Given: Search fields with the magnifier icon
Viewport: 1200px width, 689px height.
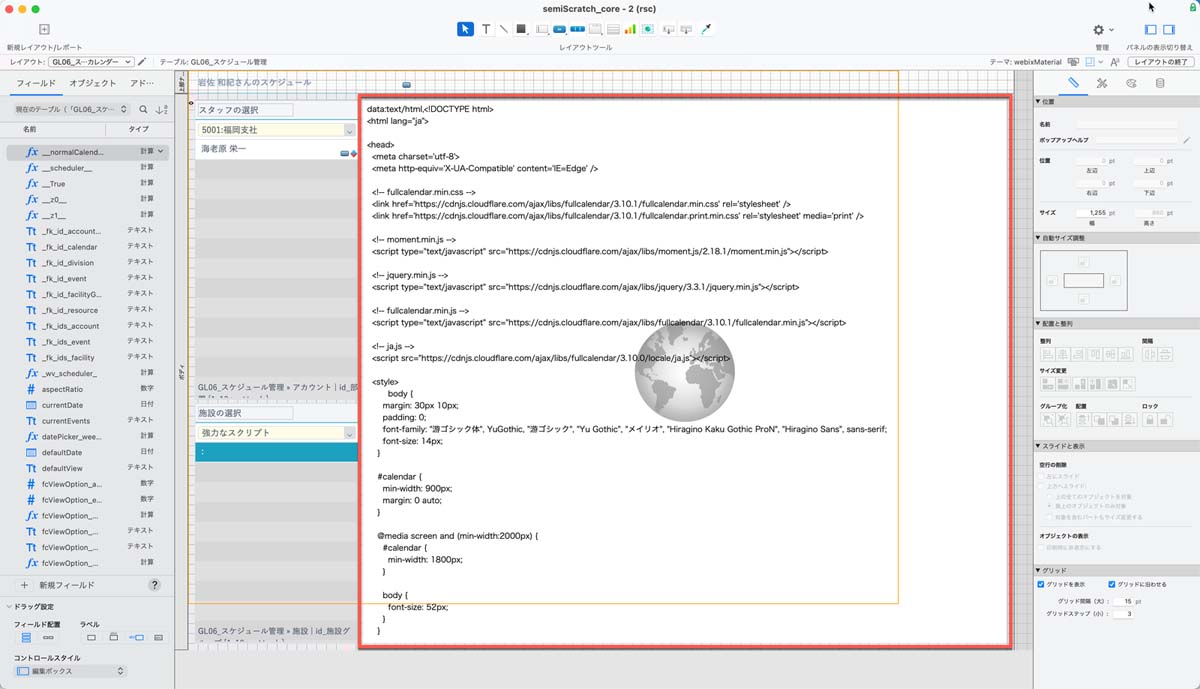Looking at the screenshot, I should 144,109.
